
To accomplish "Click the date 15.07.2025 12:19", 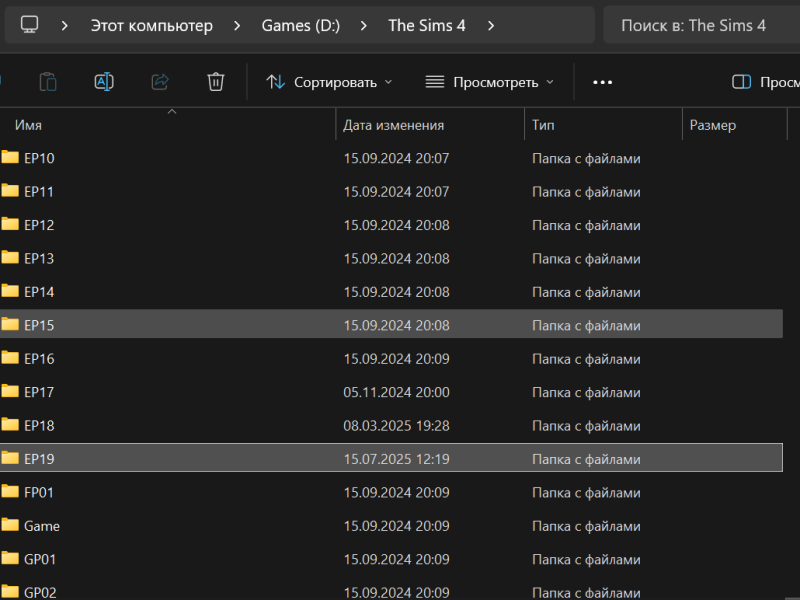I will 396,459.
